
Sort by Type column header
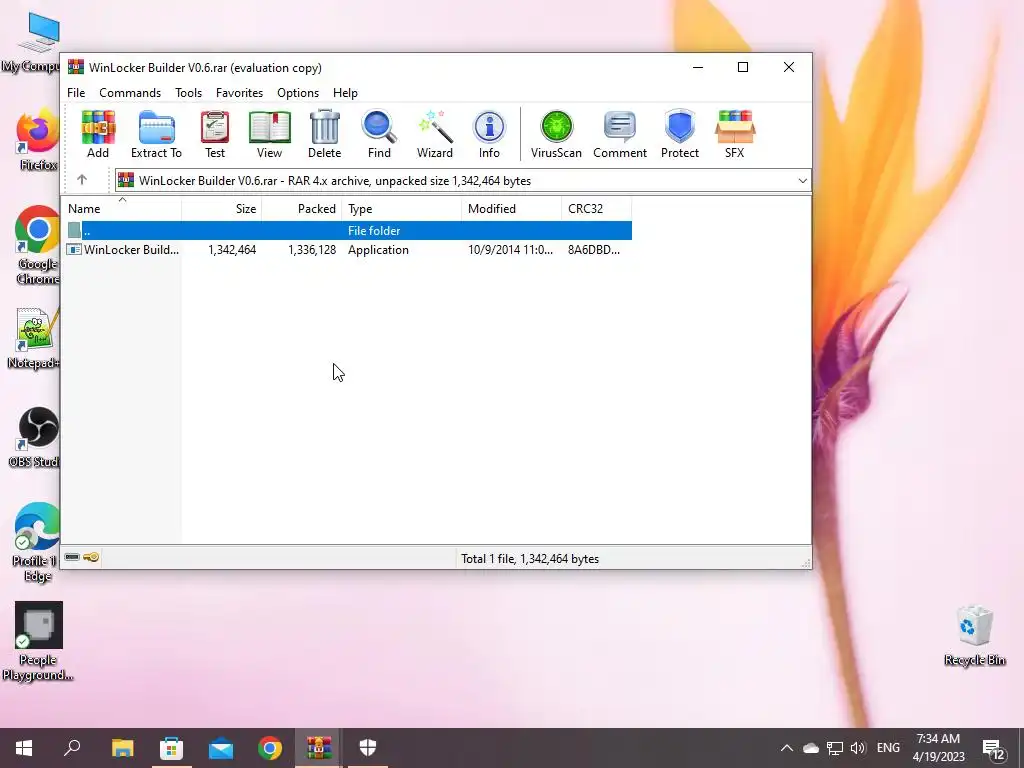click(x=402, y=209)
